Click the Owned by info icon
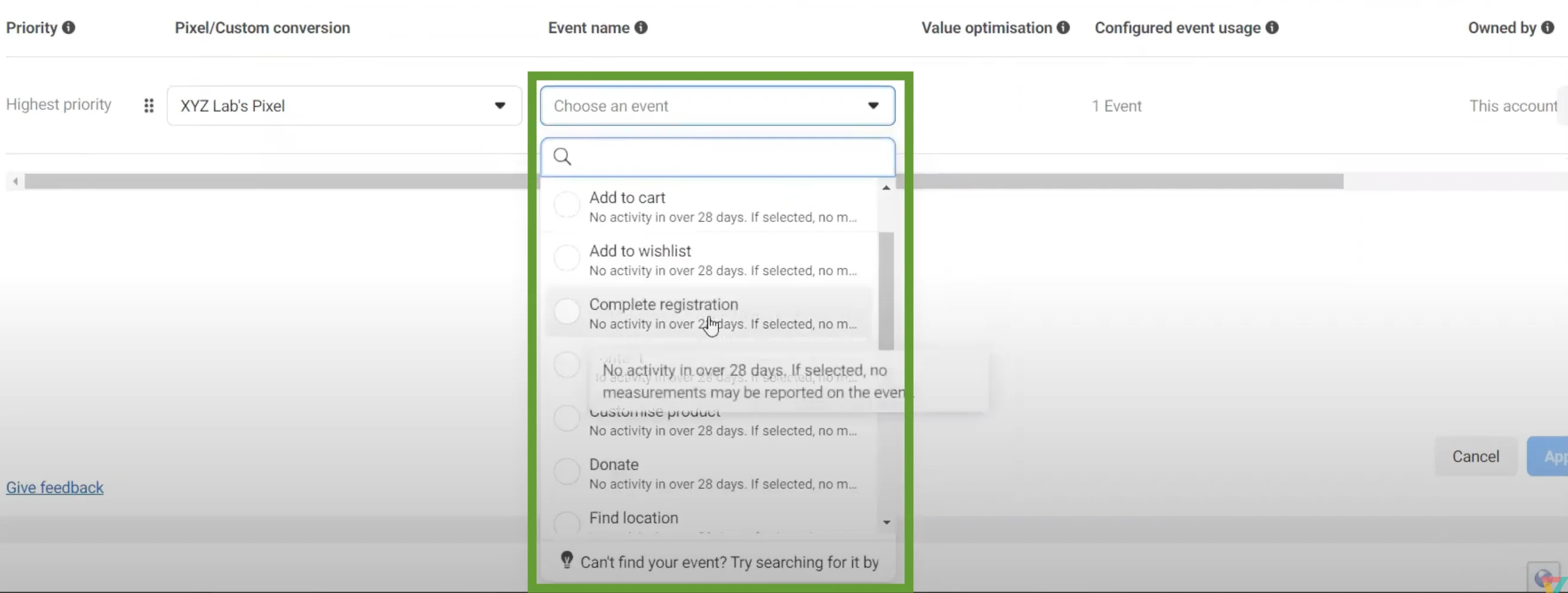1568x593 pixels. click(1548, 27)
